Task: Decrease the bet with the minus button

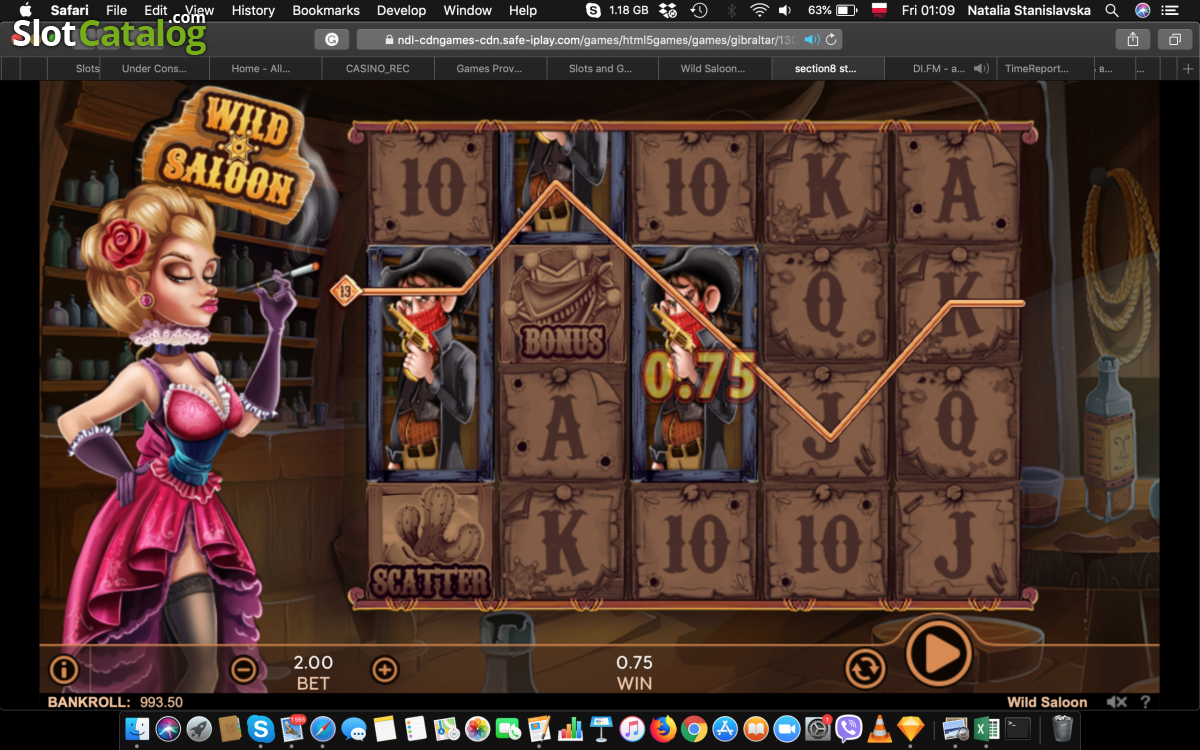Action: [243, 669]
